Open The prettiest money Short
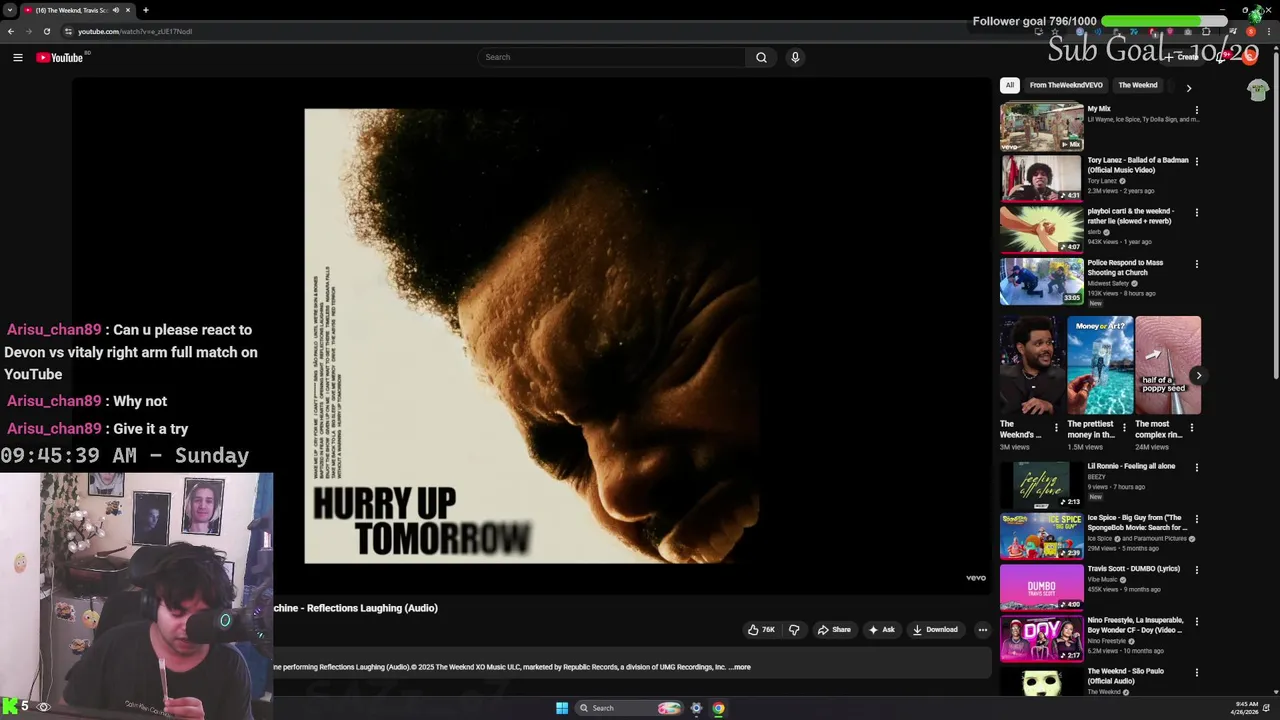Image resolution: width=1280 pixels, height=720 pixels. click(1100, 365)
